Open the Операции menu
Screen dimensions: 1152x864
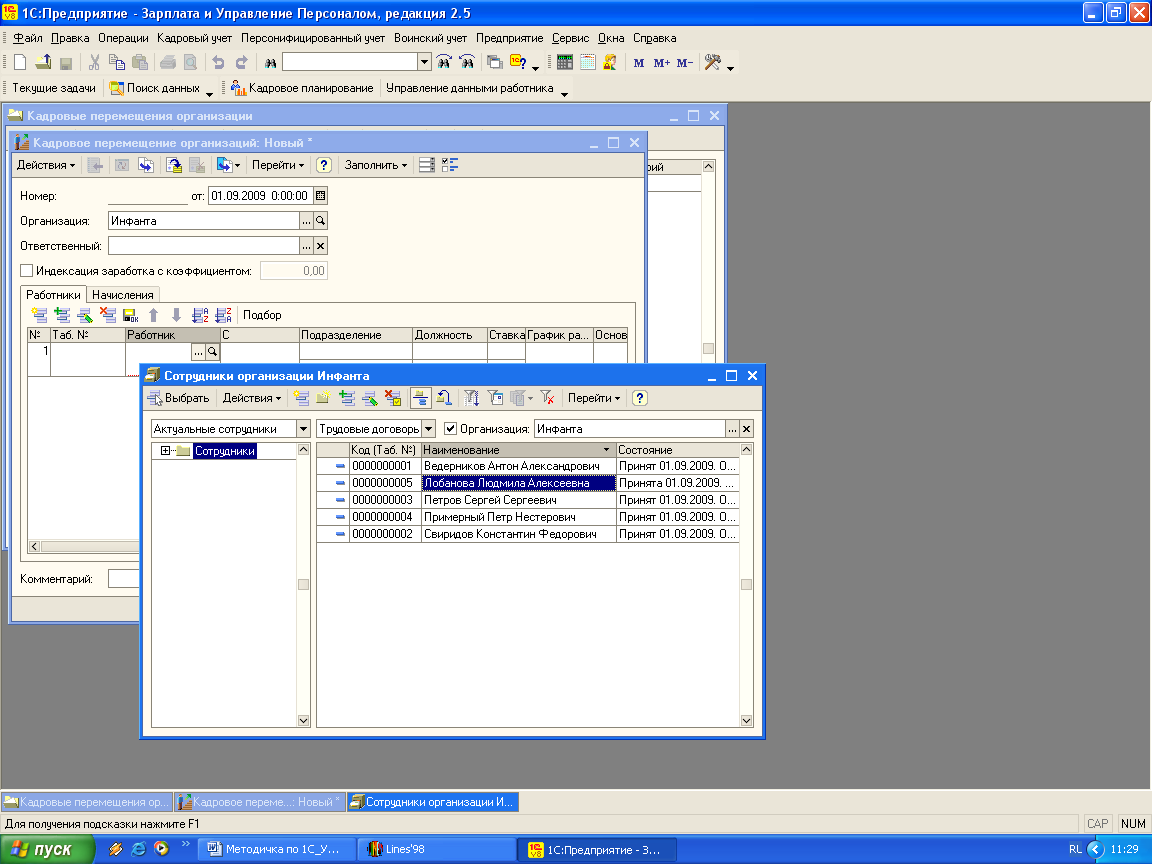(x=123, y=38)
